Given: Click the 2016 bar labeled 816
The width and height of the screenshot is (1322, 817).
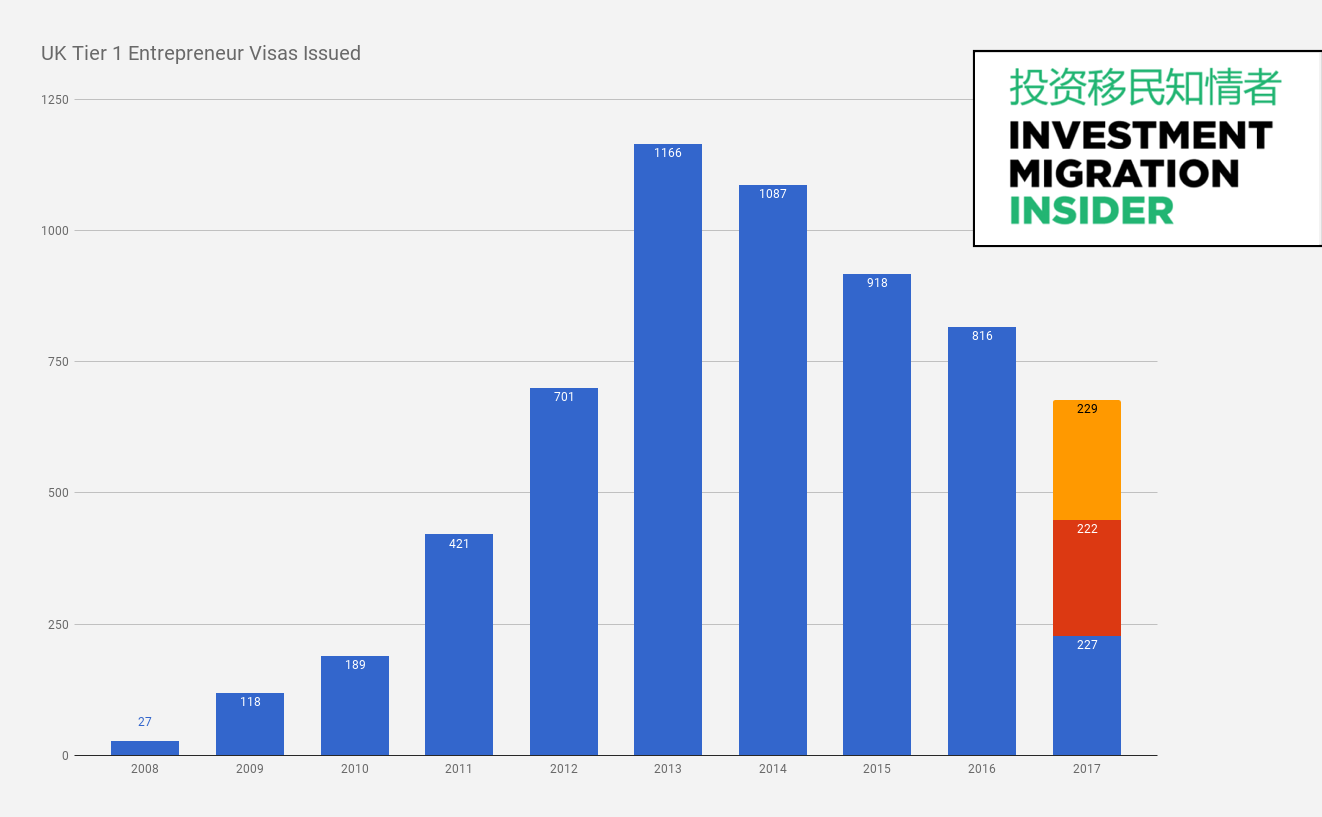Looking at the screenshot, I should pyautogui.click(x=982, y=541).
